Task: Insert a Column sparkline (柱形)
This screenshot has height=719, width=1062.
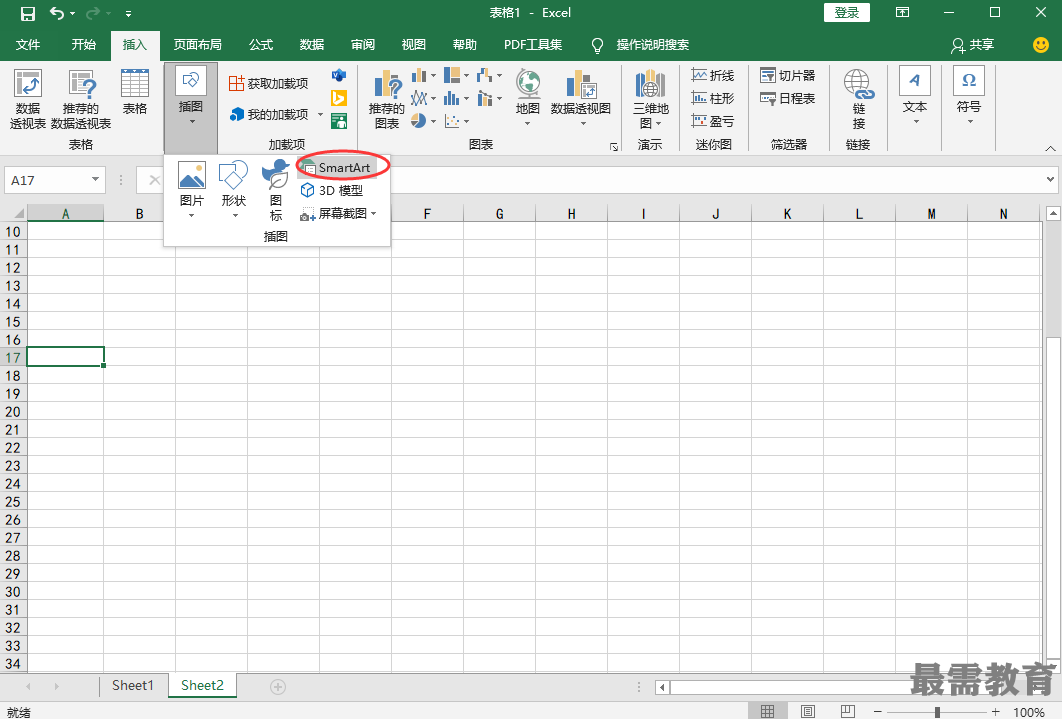Action: point(713,98)
